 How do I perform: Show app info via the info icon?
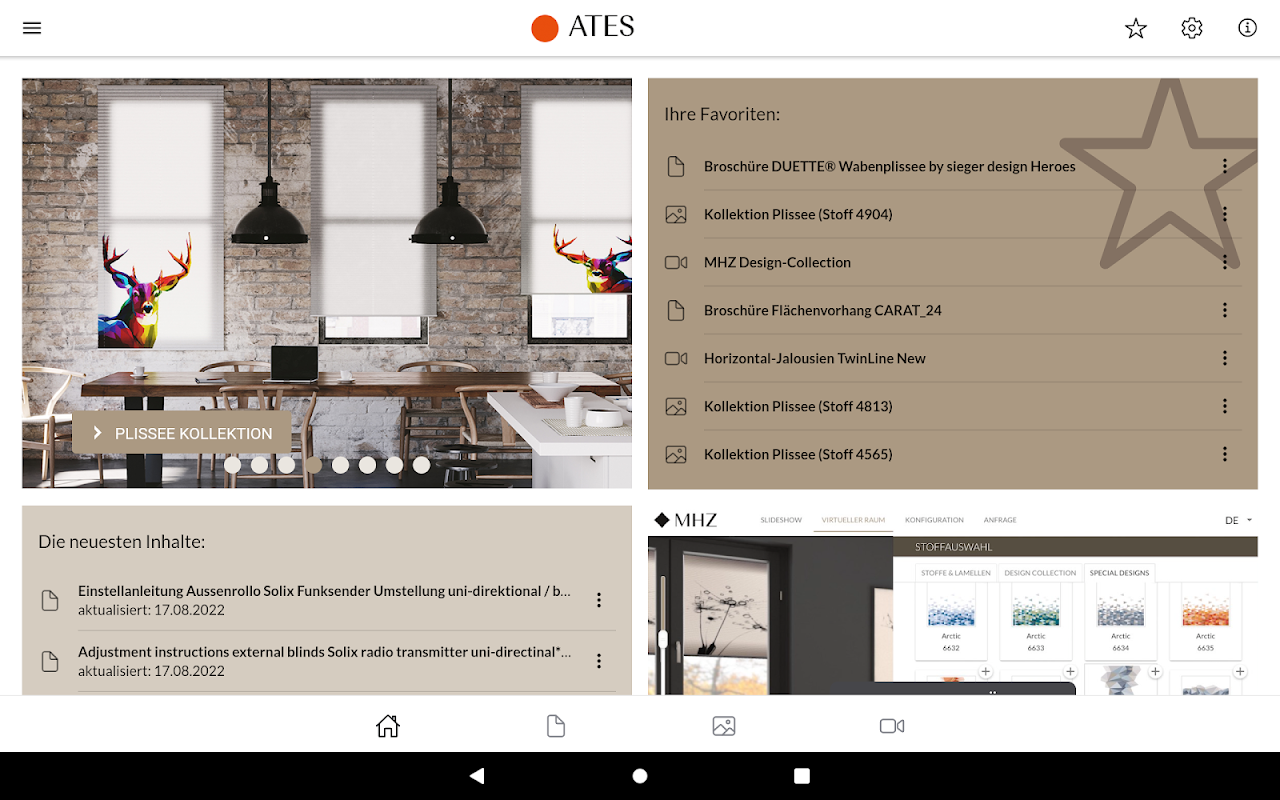point(1248,28)
